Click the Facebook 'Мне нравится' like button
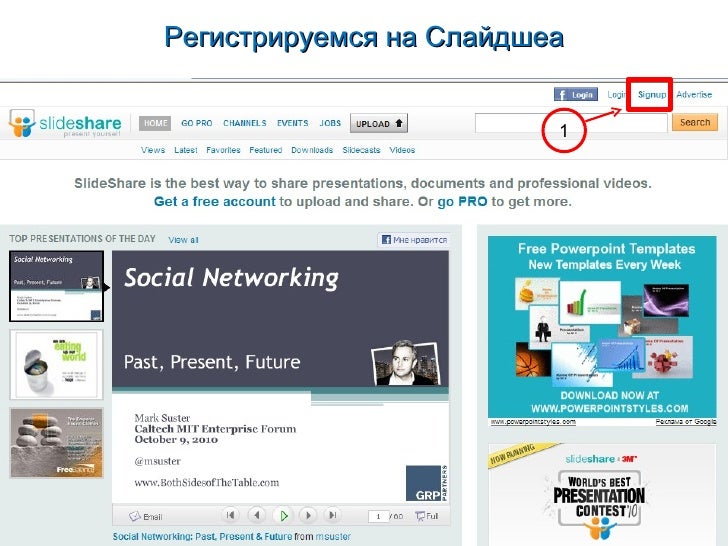Image resolution: width=728 pixels, height=546 pixels. coord(414,240)
